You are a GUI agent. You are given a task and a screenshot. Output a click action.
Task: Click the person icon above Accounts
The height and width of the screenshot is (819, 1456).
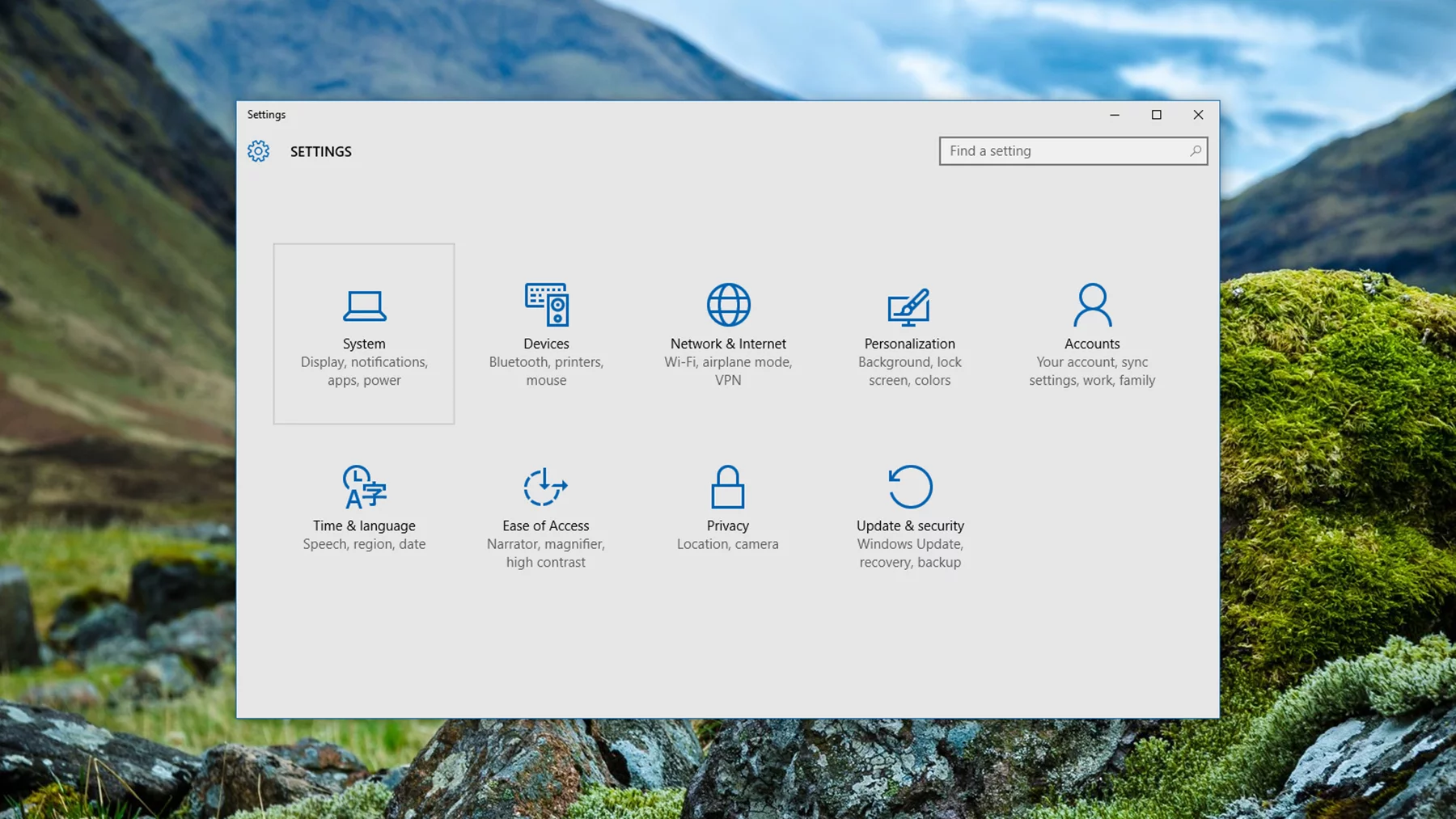(x=1092, y=306)
